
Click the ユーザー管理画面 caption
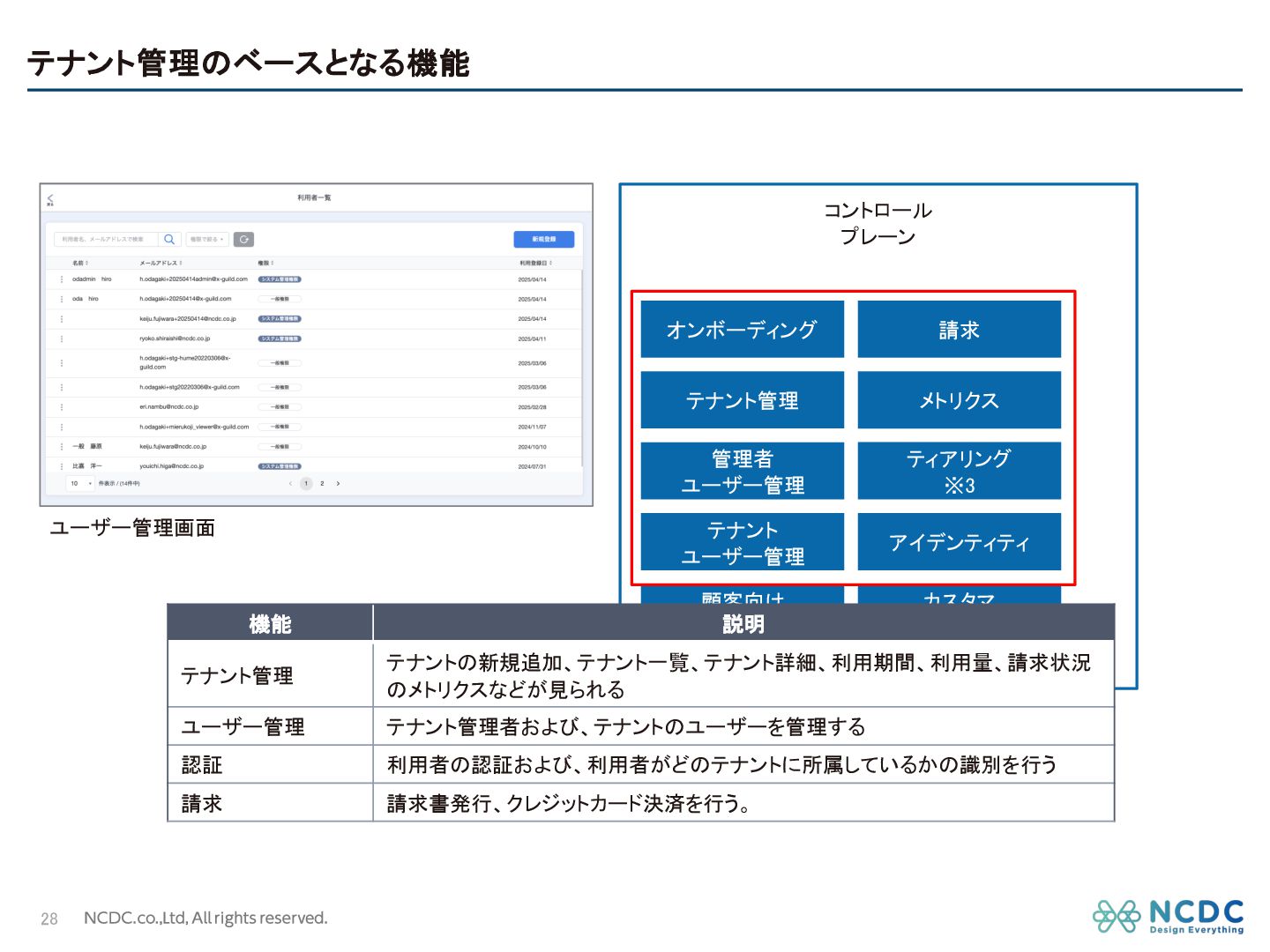(x=132, y=528)
